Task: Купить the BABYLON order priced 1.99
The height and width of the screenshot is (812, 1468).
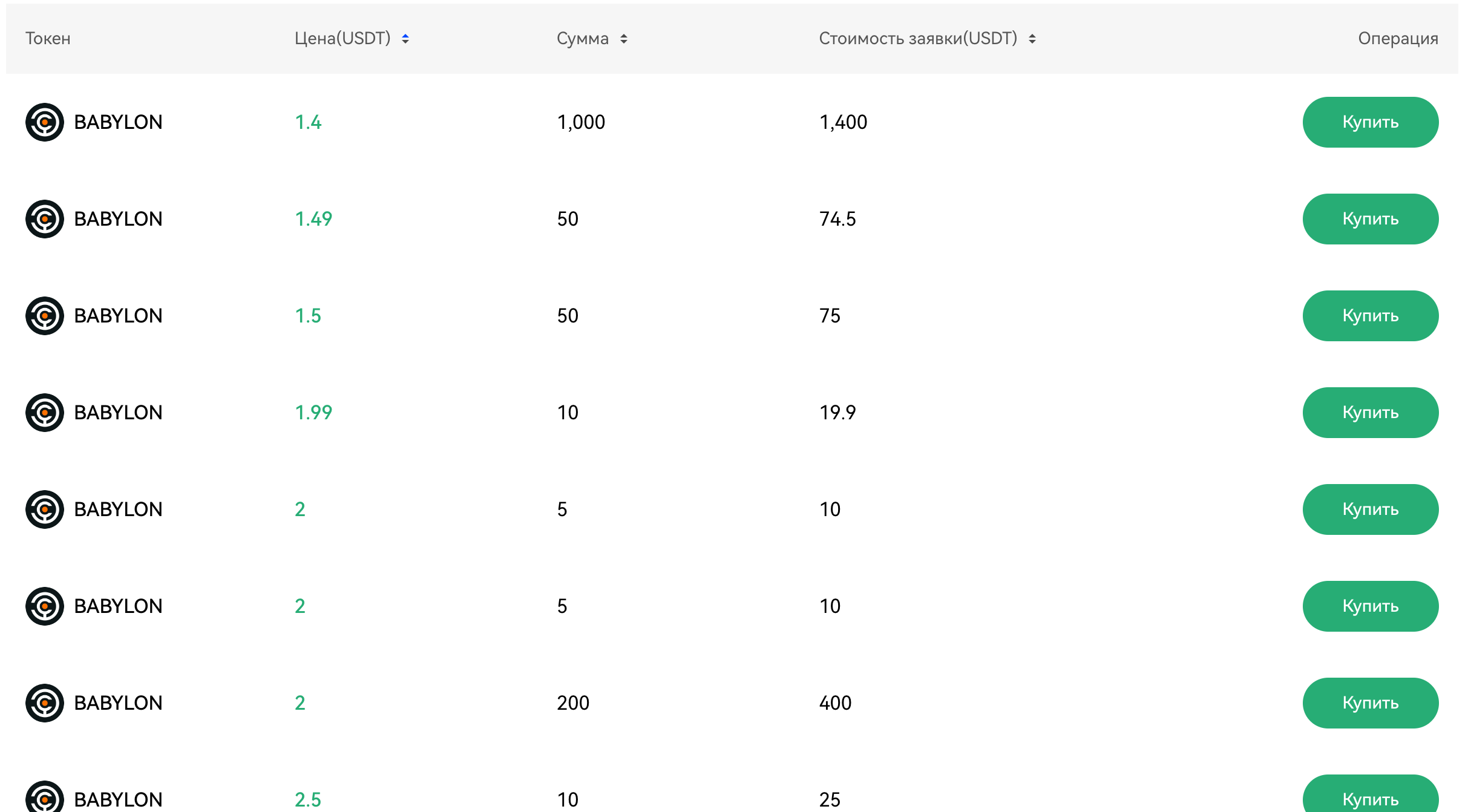Action: (1371, 413)
